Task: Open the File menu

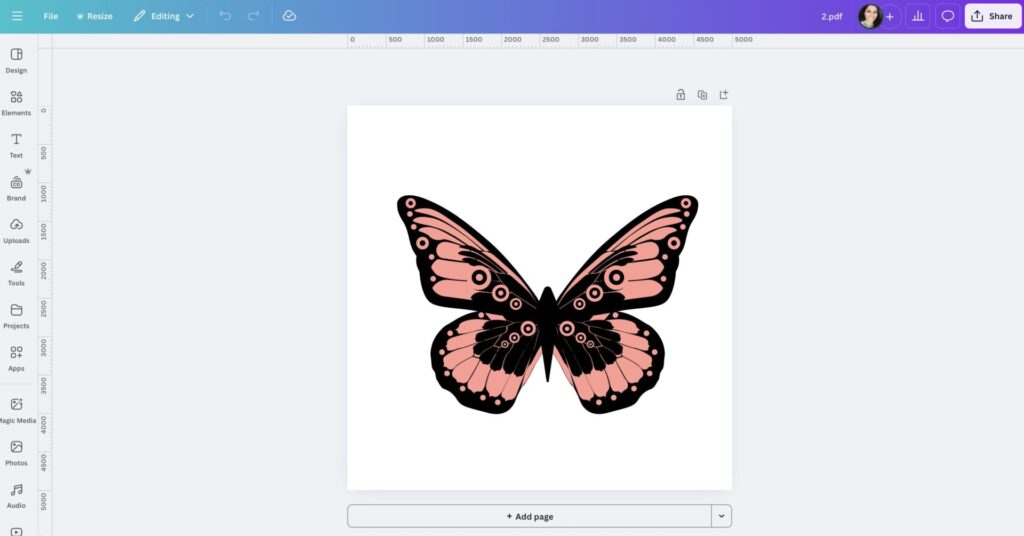Action: coord(51,16)
